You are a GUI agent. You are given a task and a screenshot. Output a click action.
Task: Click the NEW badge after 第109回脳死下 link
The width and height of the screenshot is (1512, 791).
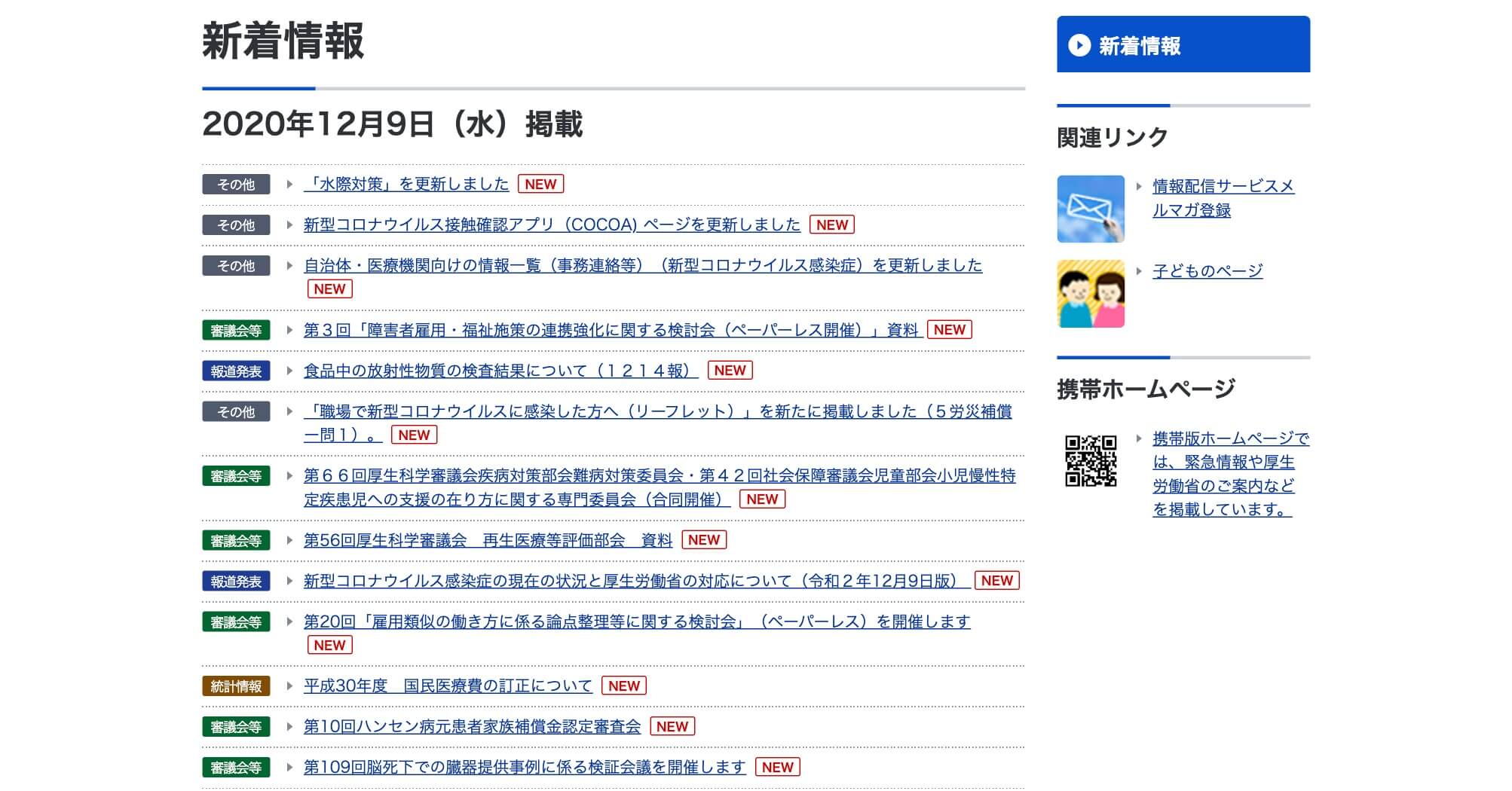tap(777, 768)
